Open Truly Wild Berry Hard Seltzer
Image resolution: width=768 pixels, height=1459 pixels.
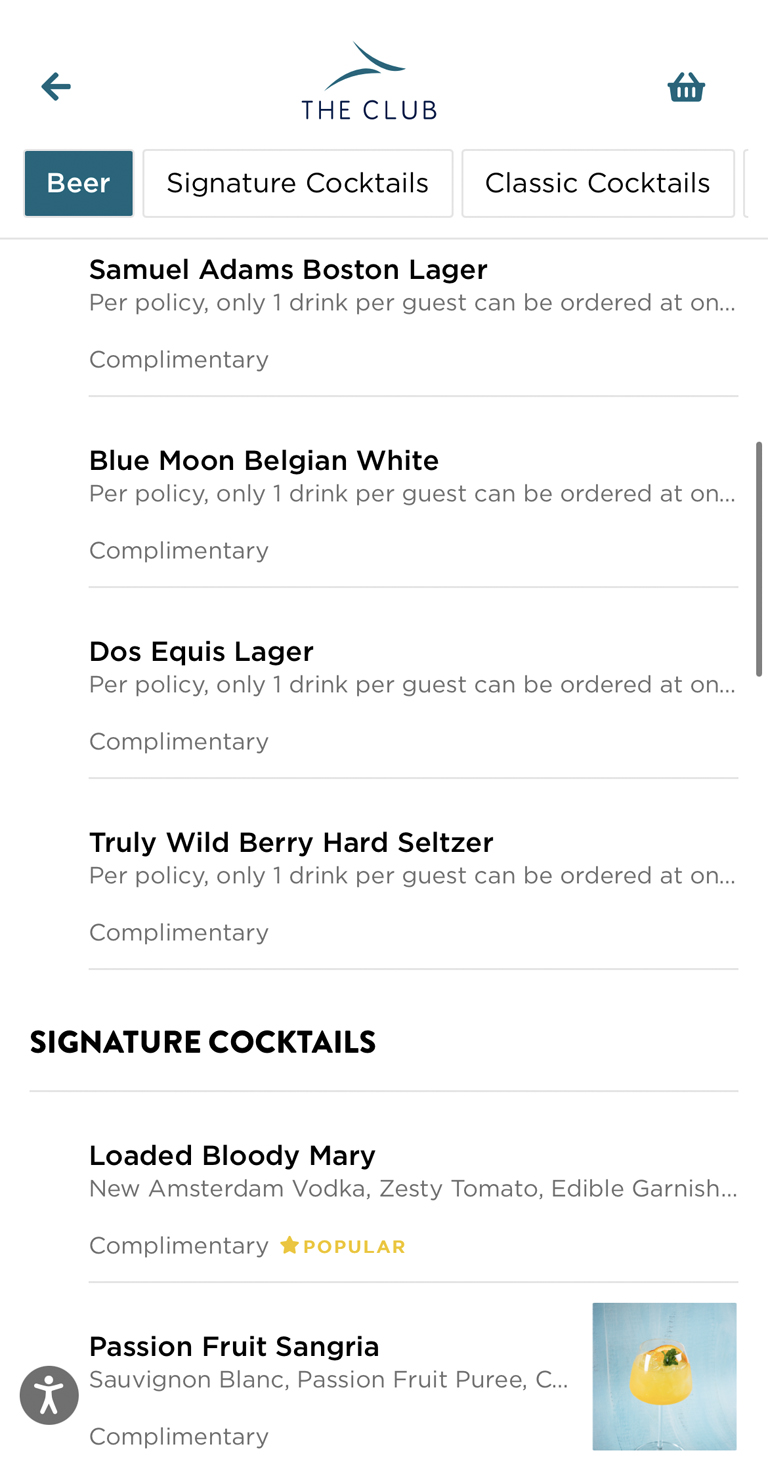point(291,843)
